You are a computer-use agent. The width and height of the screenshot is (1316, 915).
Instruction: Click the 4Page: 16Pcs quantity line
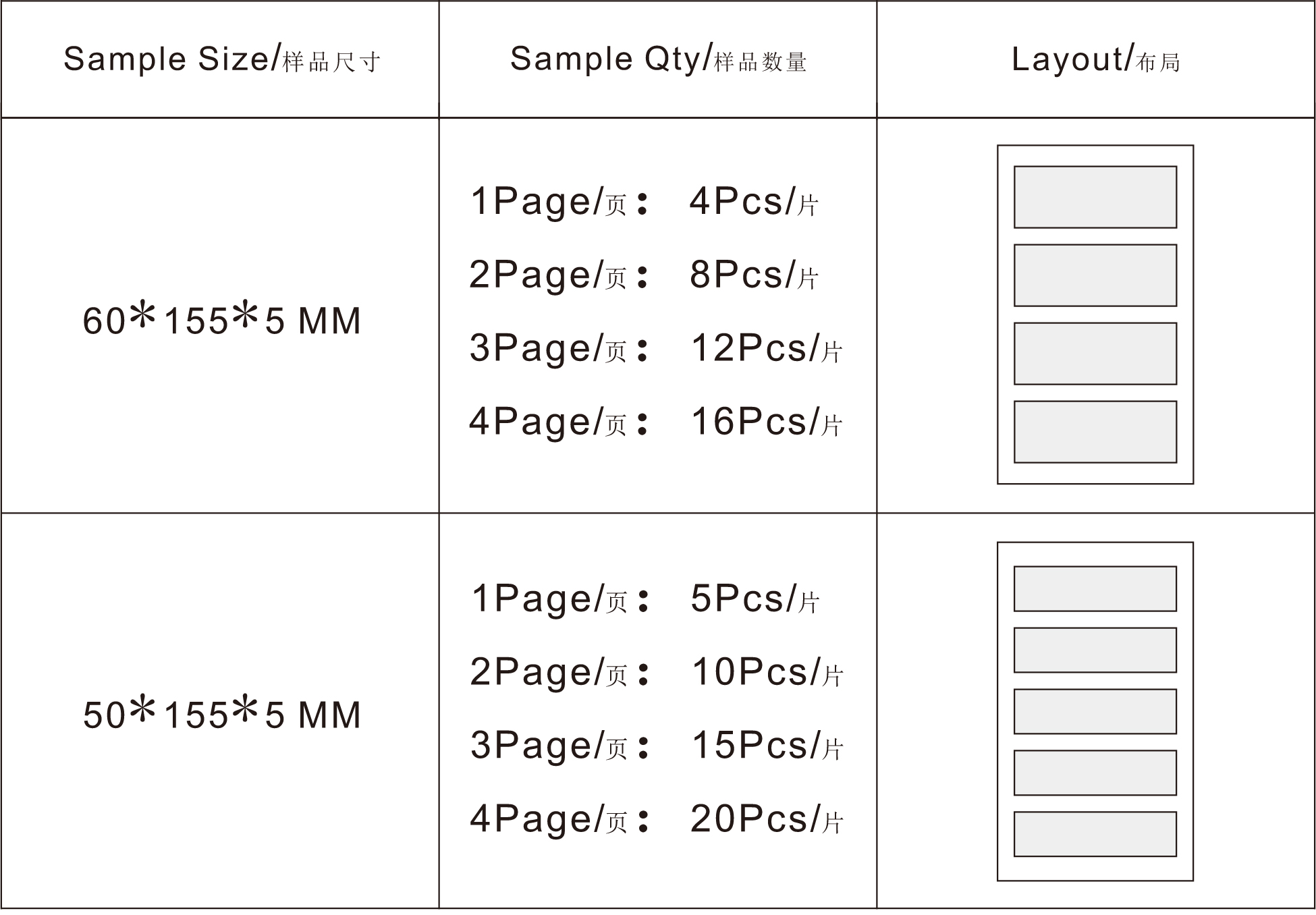[x=656, y=422]
